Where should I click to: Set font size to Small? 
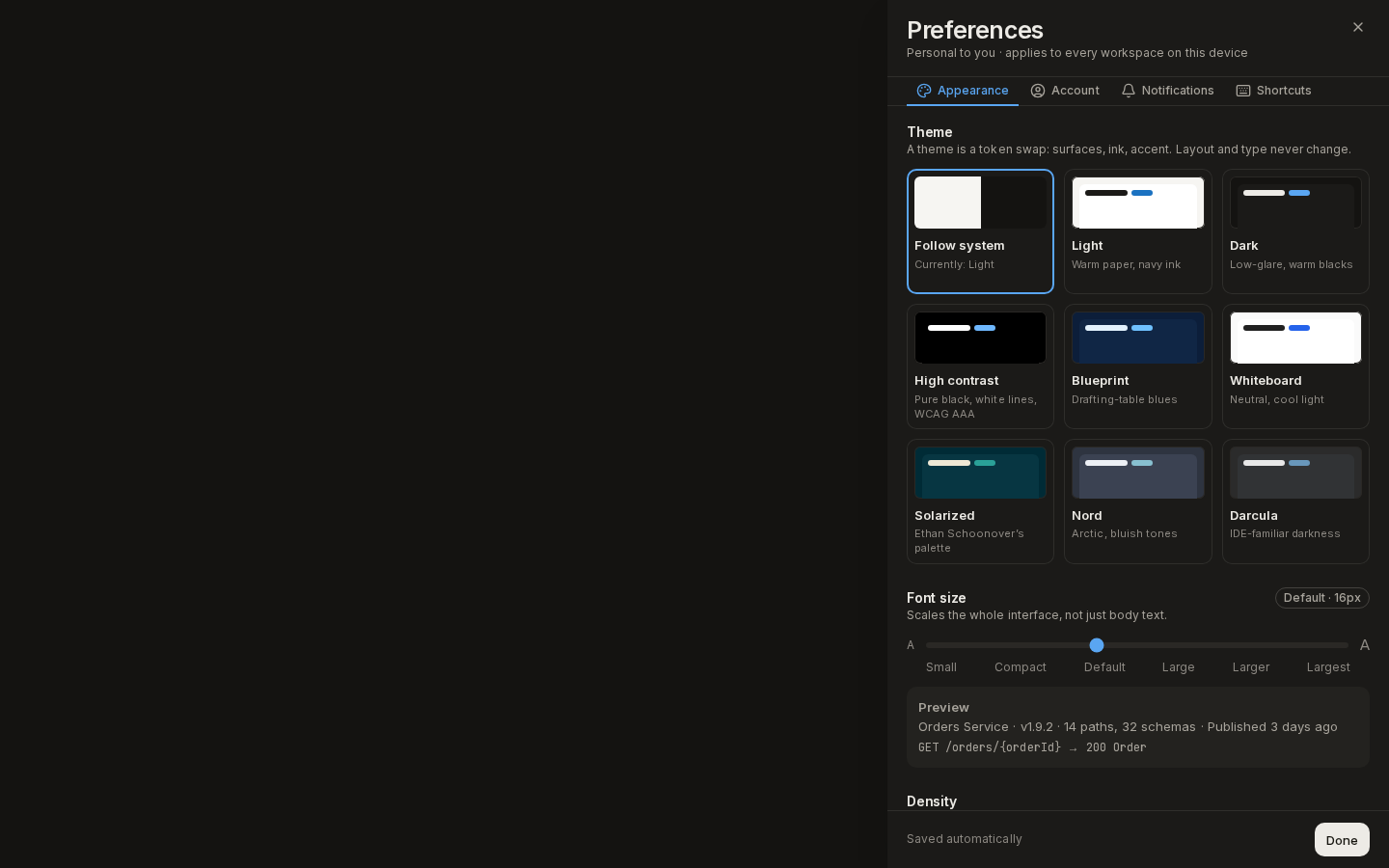coord(941,667)
